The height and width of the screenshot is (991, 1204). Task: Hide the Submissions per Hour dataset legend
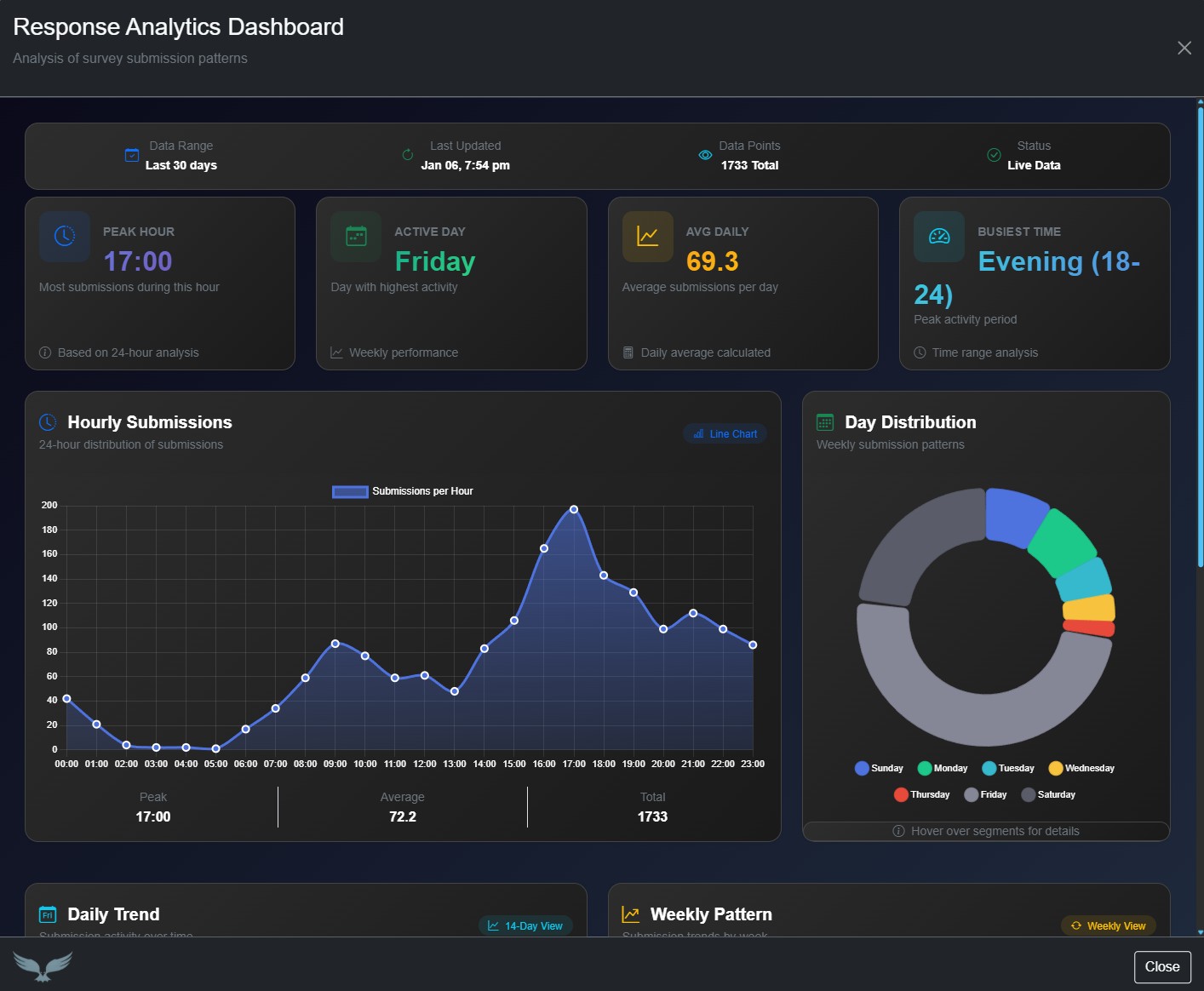click(x=402, y=491)
